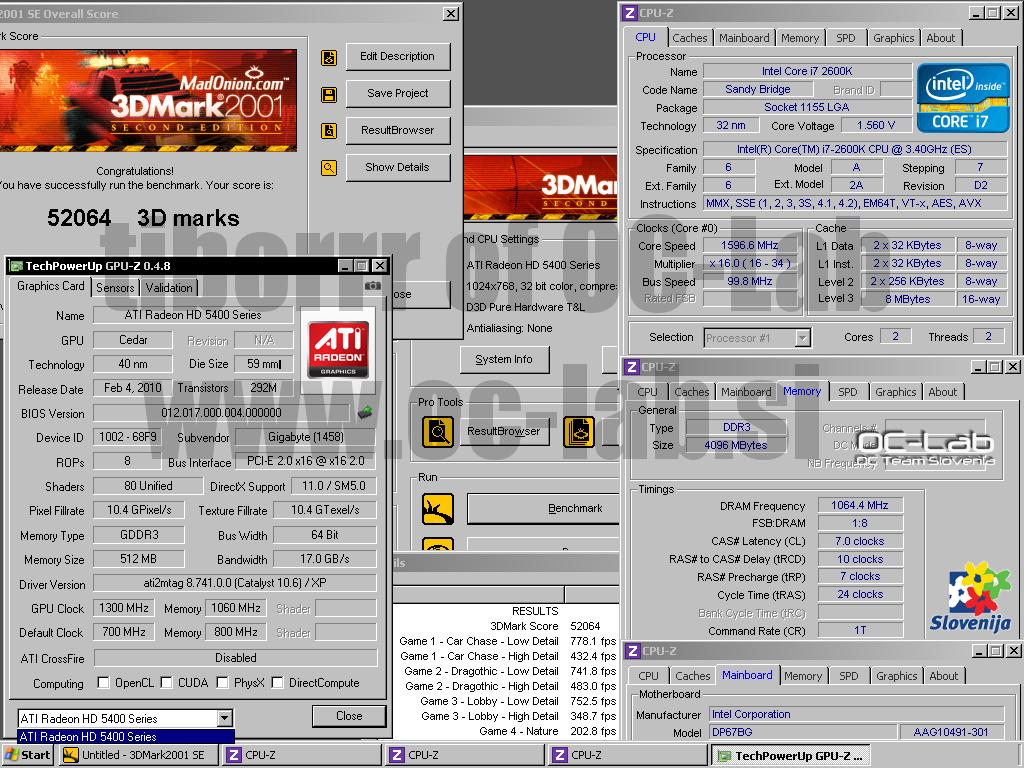Open Graphics tab in bottom CPU-Z Mainboard window

click(x=896, y=676)
